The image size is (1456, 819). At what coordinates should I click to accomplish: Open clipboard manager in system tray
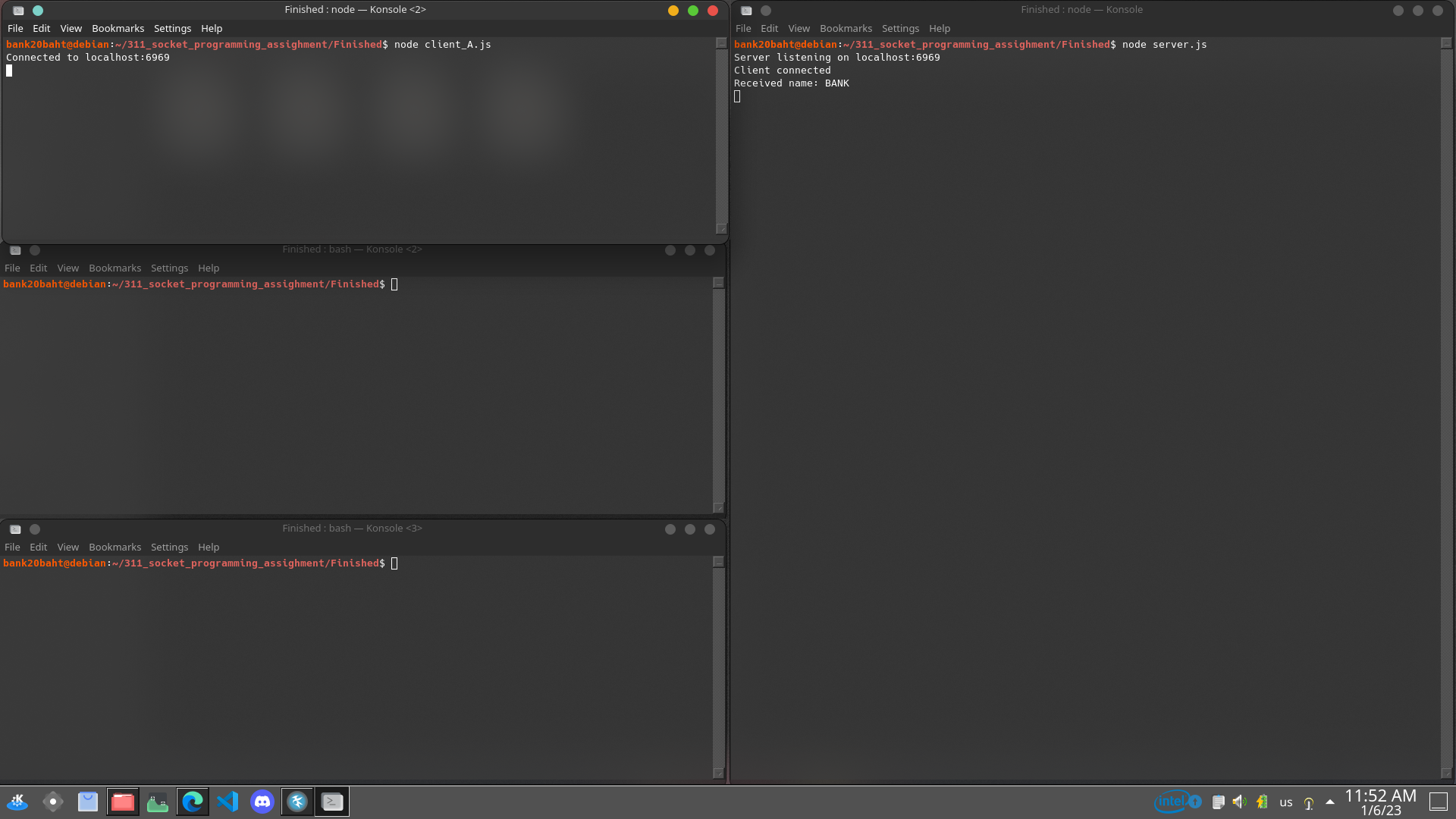[x=1218, y=802]
